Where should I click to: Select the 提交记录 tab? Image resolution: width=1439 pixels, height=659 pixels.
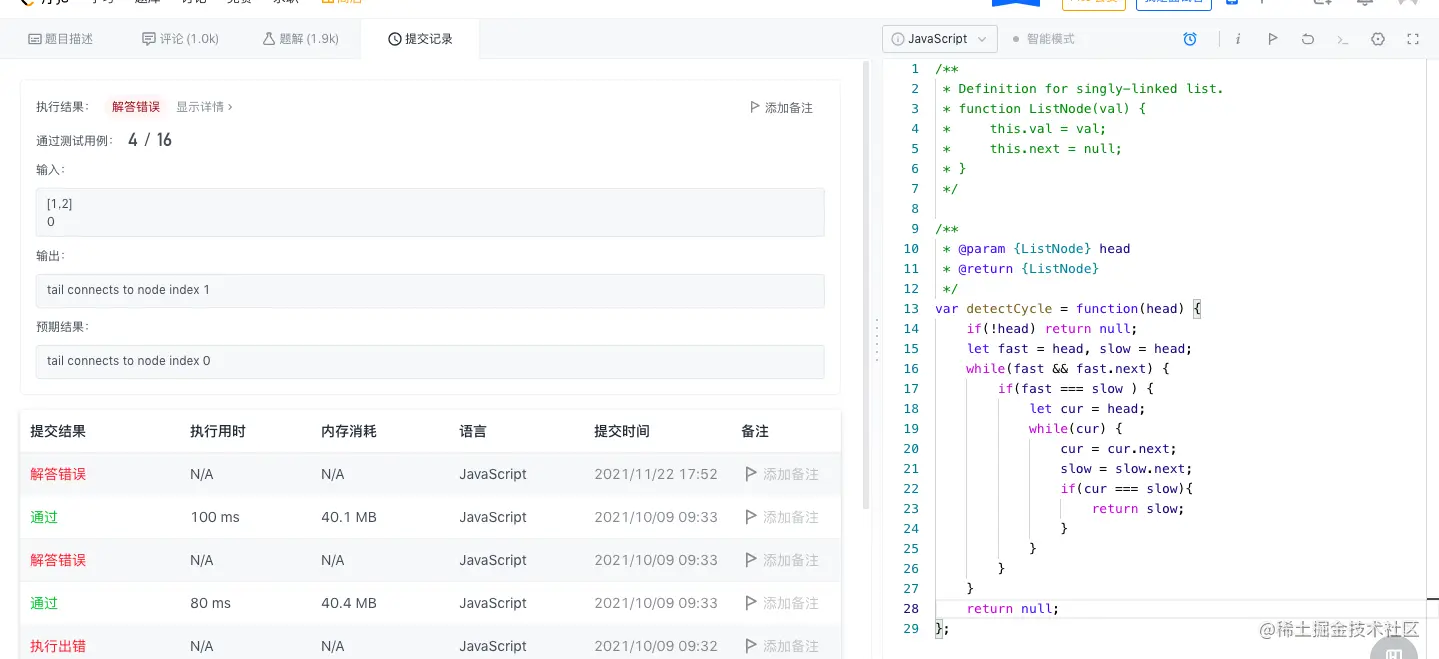pos(420,39)
